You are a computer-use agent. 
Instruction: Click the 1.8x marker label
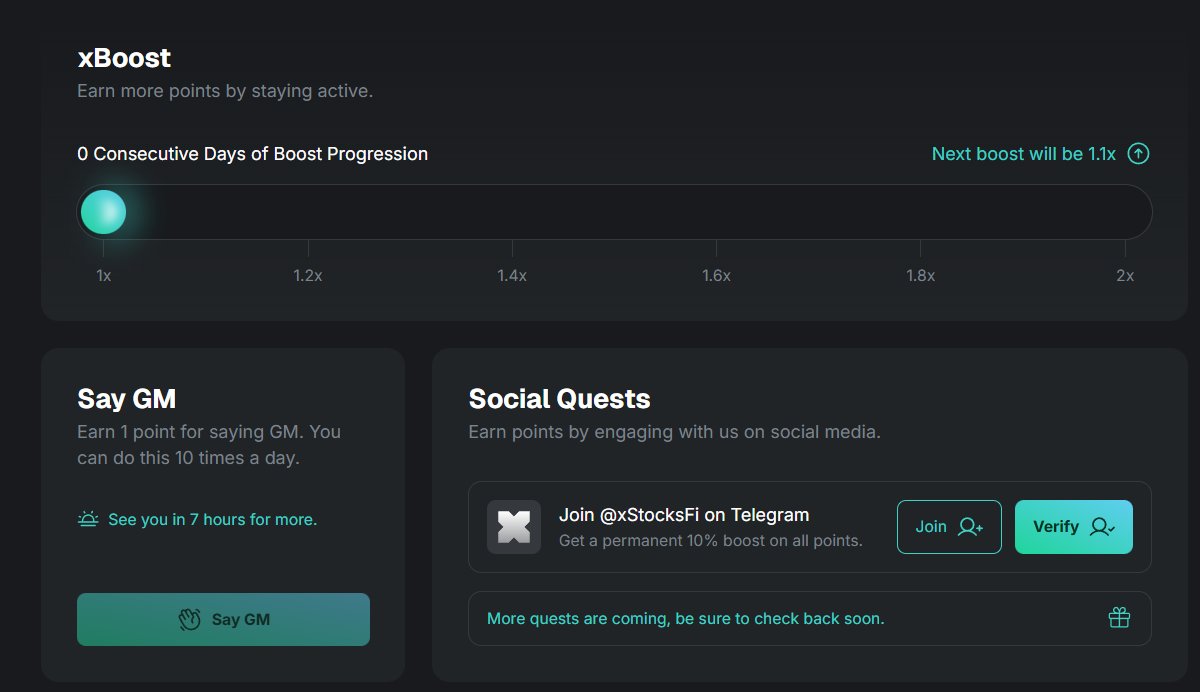(920, 276)
